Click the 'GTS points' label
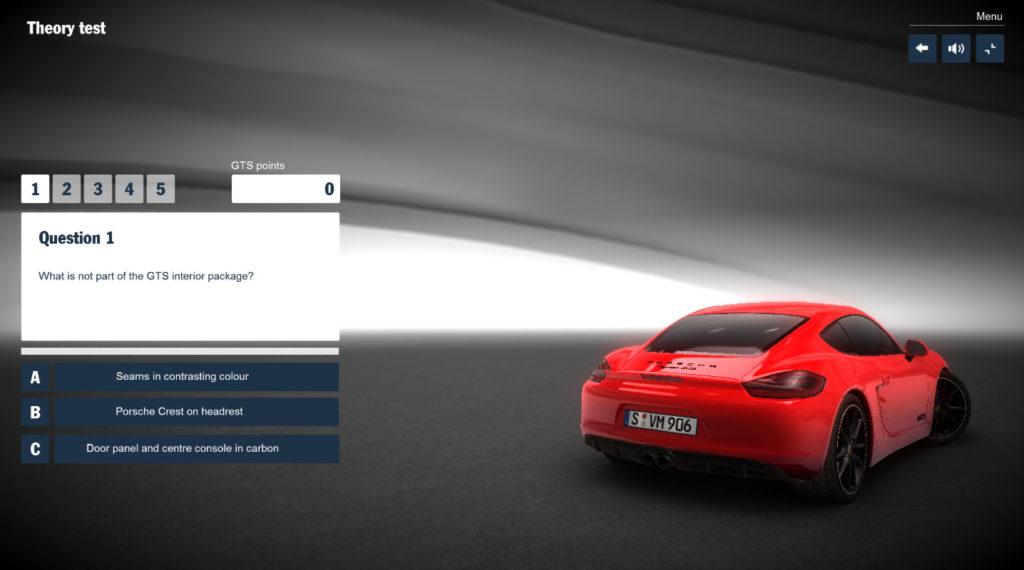1024x570 pixels. tap(257, 166)
